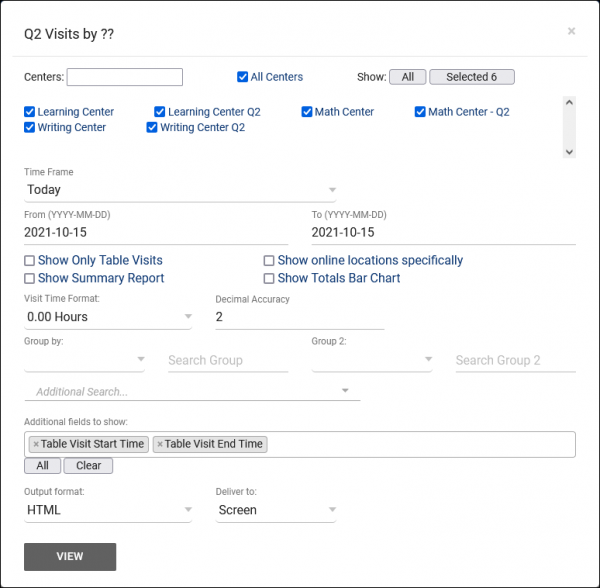
Task: Click Clear under additional fields
Action: click(x=88, y=466)
